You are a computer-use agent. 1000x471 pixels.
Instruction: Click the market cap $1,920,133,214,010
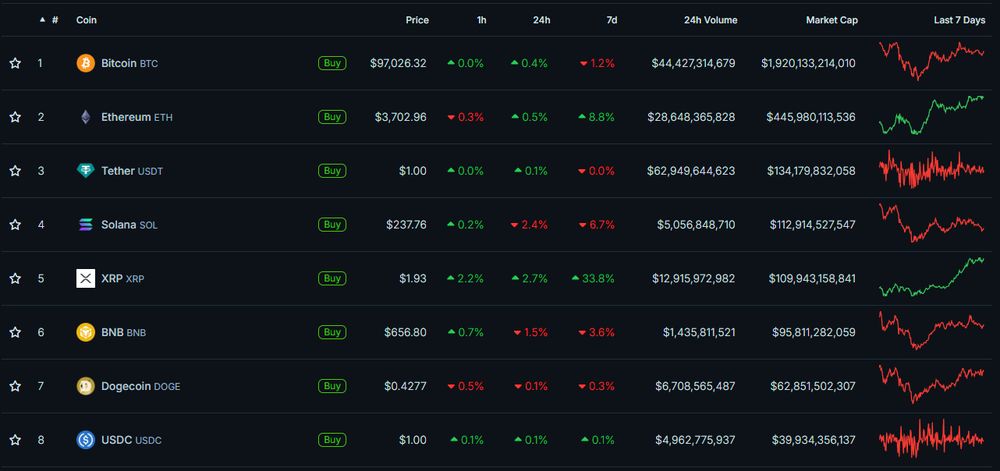point(808,64)
